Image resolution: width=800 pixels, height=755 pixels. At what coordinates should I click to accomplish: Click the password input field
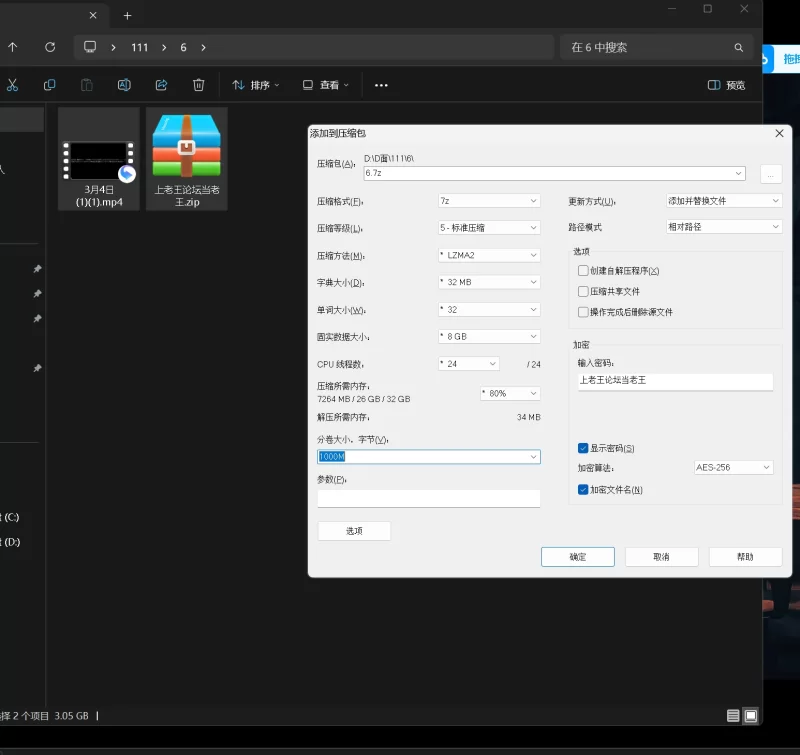675,381
